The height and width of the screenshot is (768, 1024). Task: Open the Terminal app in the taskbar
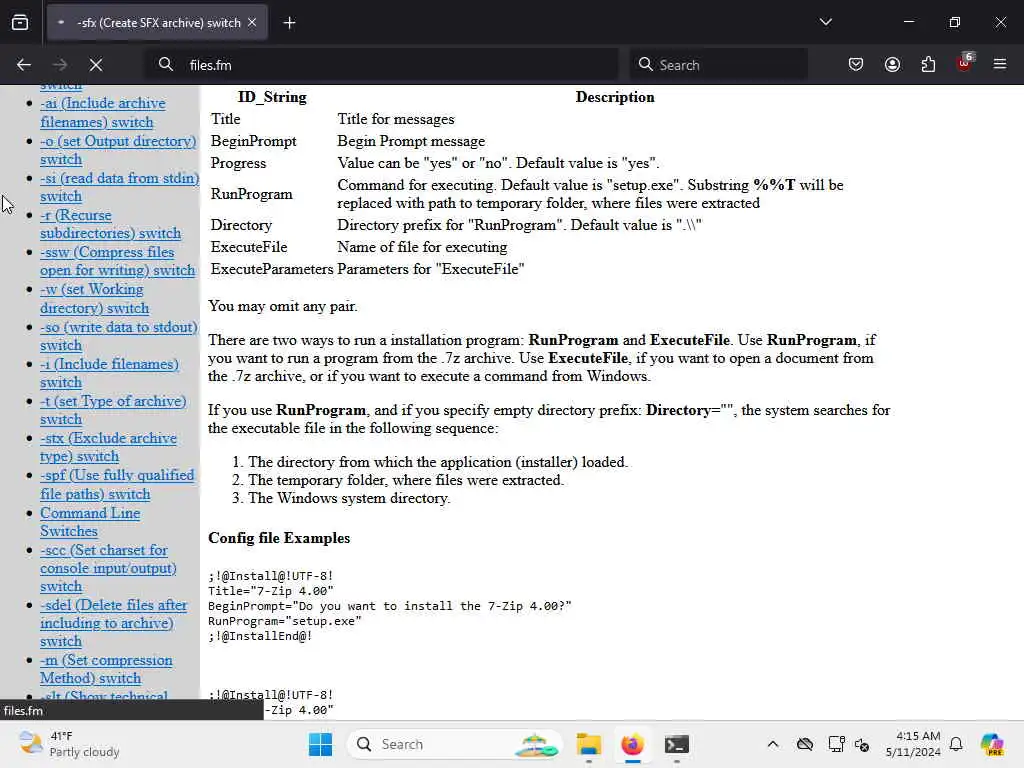click(677, 744)
